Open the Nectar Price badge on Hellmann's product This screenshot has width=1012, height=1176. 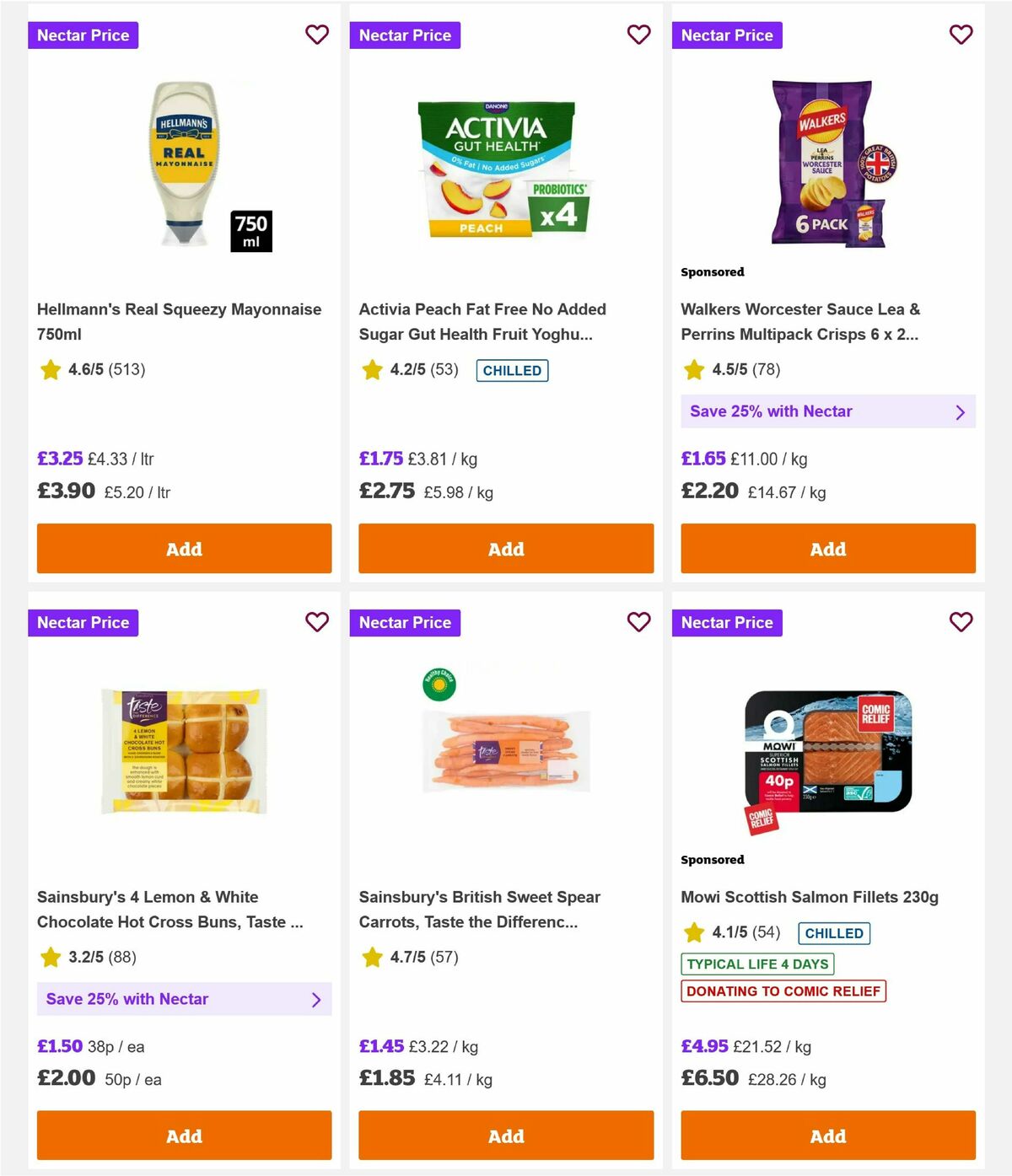[83, 35]
